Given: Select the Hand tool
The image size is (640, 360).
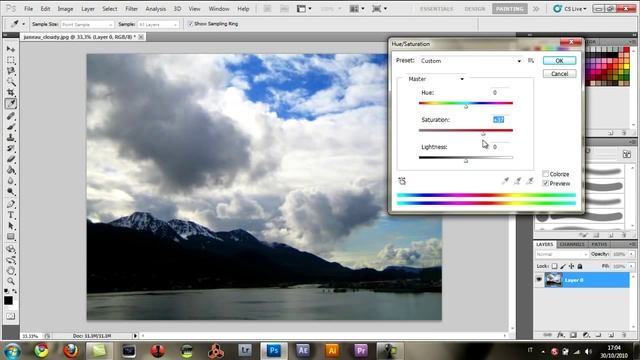Looking at the screenshot, I should coord(11,271).
